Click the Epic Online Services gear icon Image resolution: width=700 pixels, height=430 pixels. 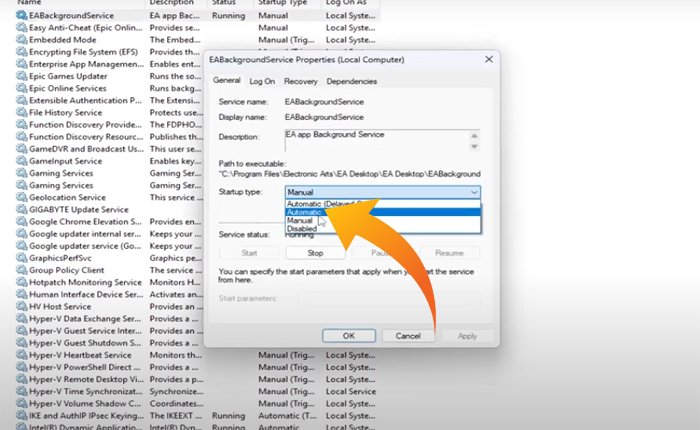[21, 88]
